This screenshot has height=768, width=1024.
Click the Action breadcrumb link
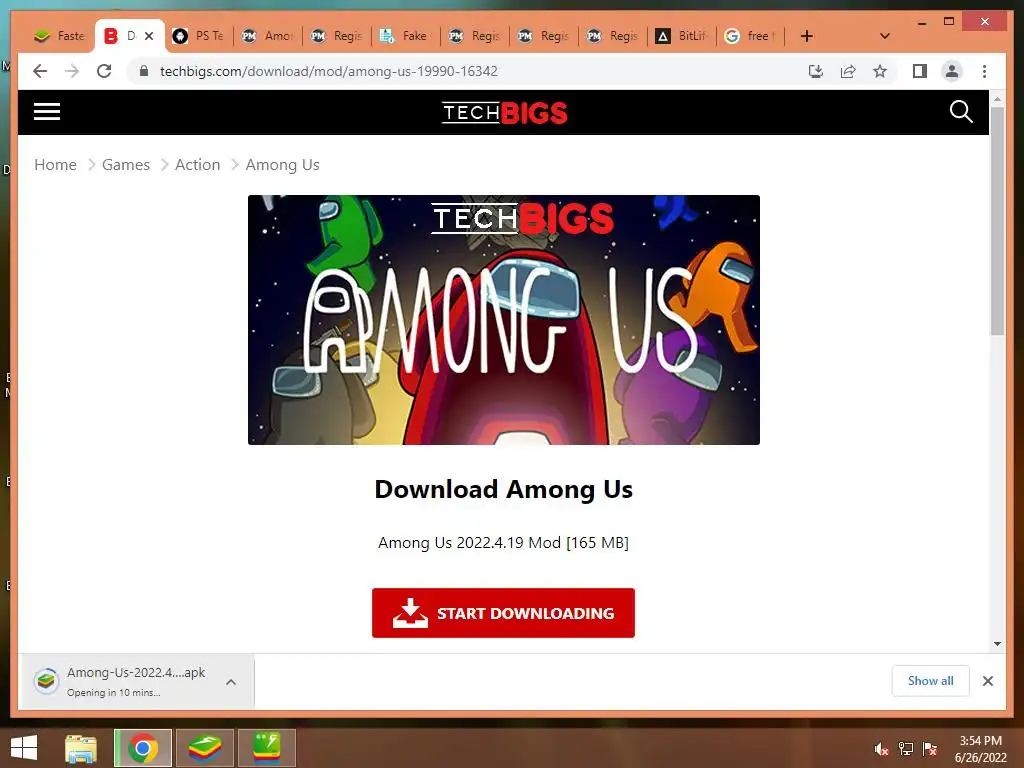click(197, 165)
